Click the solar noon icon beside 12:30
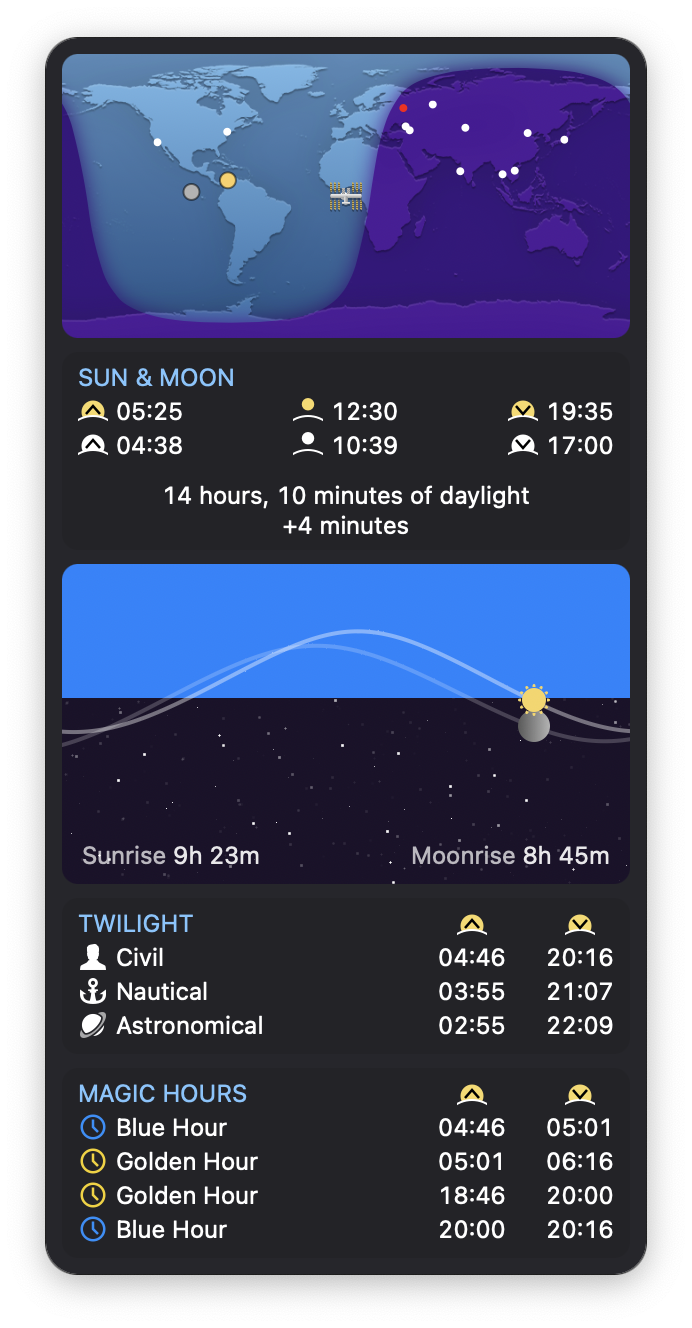 [x=308, y=410]
